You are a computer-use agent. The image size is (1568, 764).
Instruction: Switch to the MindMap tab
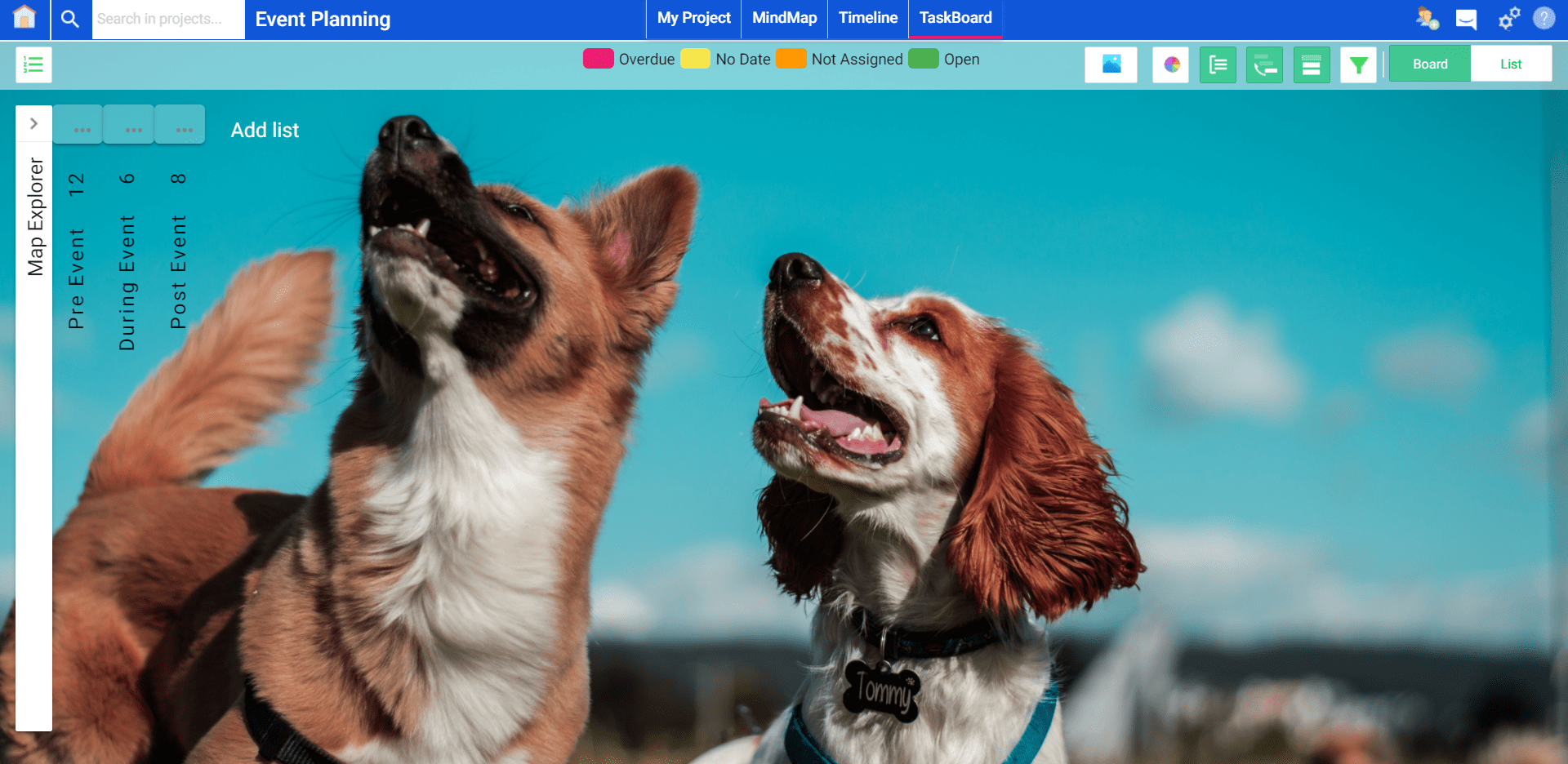(x=784, y=19)
